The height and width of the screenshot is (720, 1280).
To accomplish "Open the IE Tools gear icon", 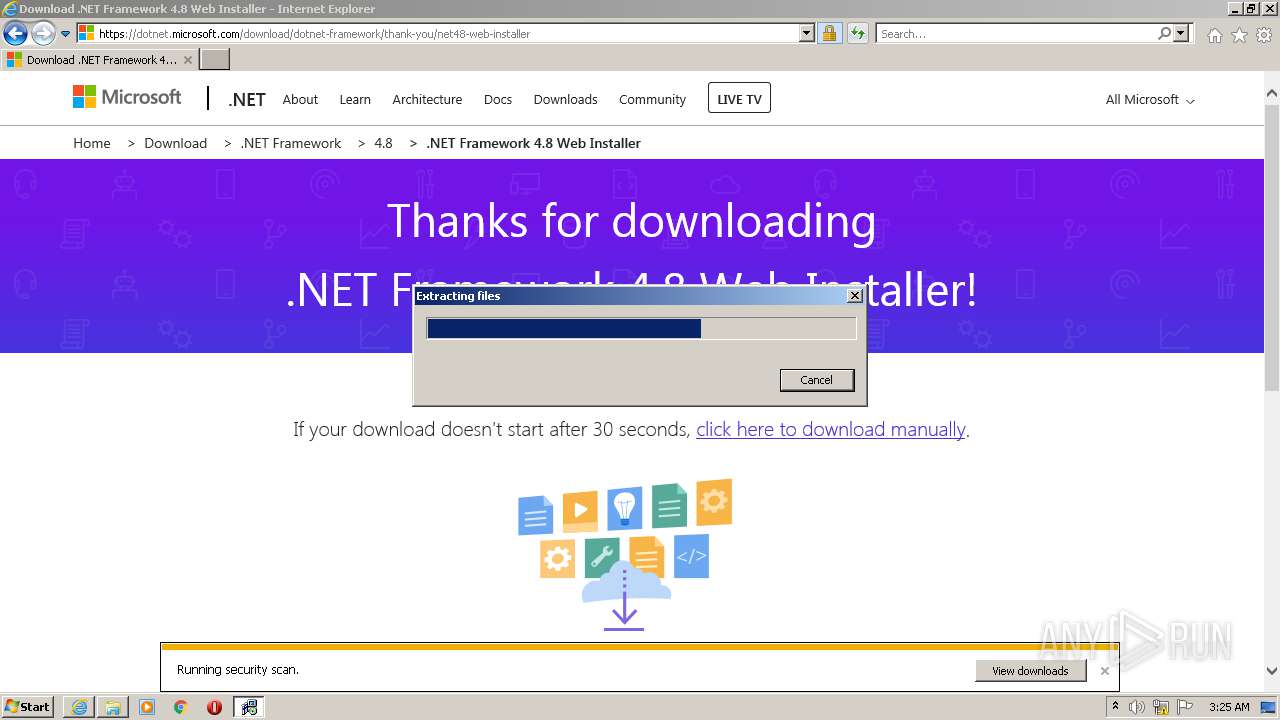I will pos(1264,35).
